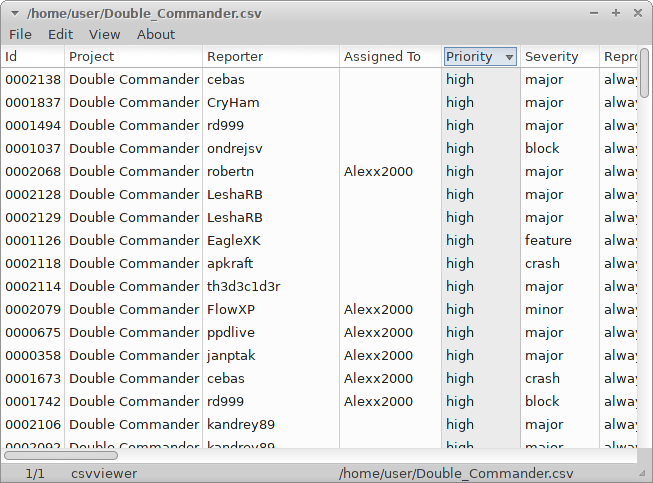Open the Edit menu
This screenshot has height=483, width=653.
coord(60,35)
